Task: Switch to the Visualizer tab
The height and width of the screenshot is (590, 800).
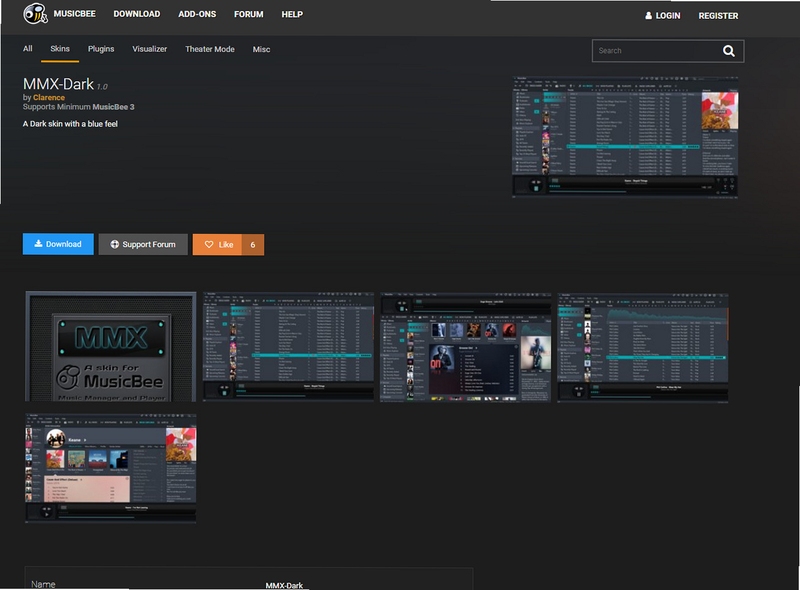Action: click(149, 49)
